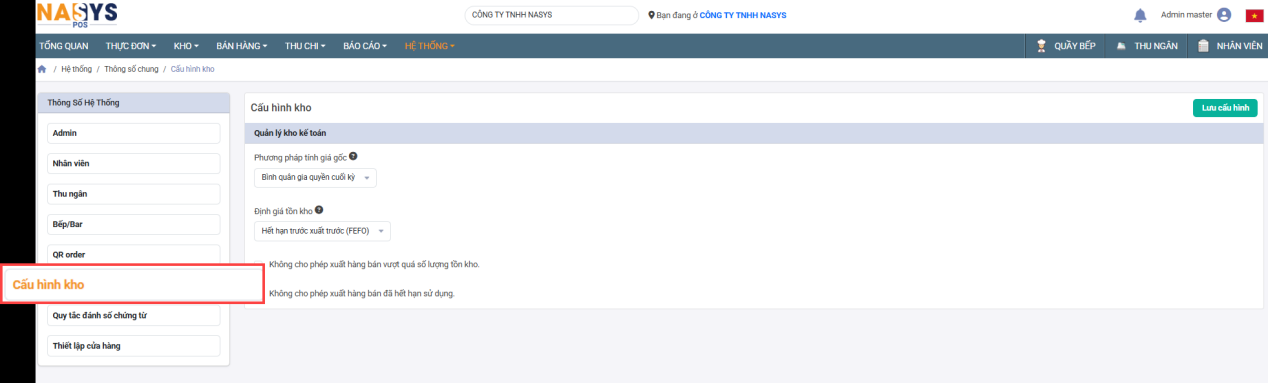This screenshot has width=1268, height=383.
Task: Expand the BÁN HÀNG menu
Action: click(x=241, y=46)
